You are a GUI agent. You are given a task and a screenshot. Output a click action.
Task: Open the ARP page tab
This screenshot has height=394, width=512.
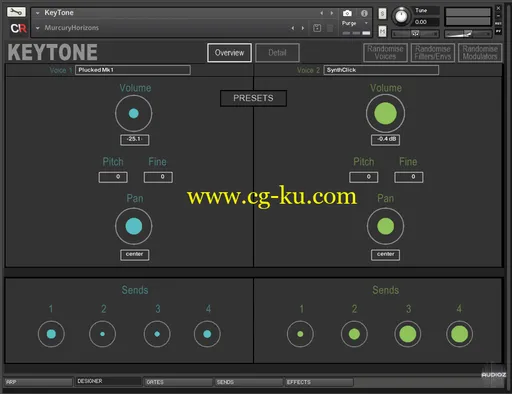point(38,382)
